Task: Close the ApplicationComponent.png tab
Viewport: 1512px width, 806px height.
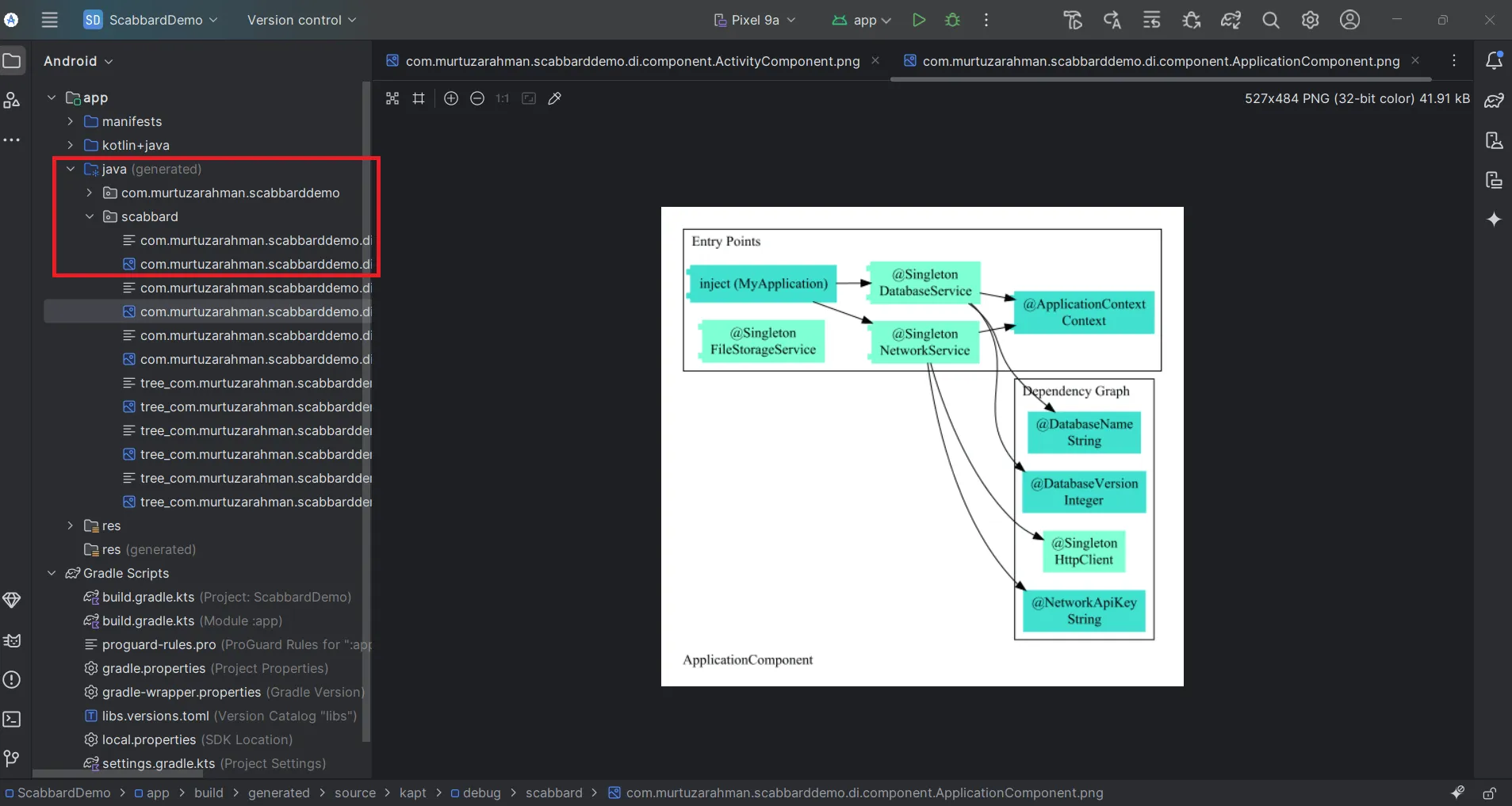Action: pyautogui.click(x=1415, y=60)
